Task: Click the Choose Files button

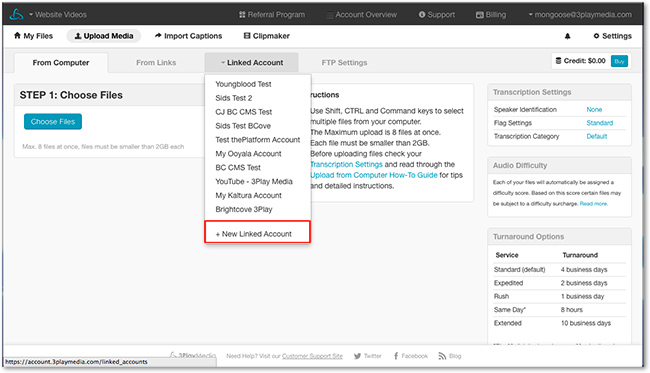Action: click(53, 121)
